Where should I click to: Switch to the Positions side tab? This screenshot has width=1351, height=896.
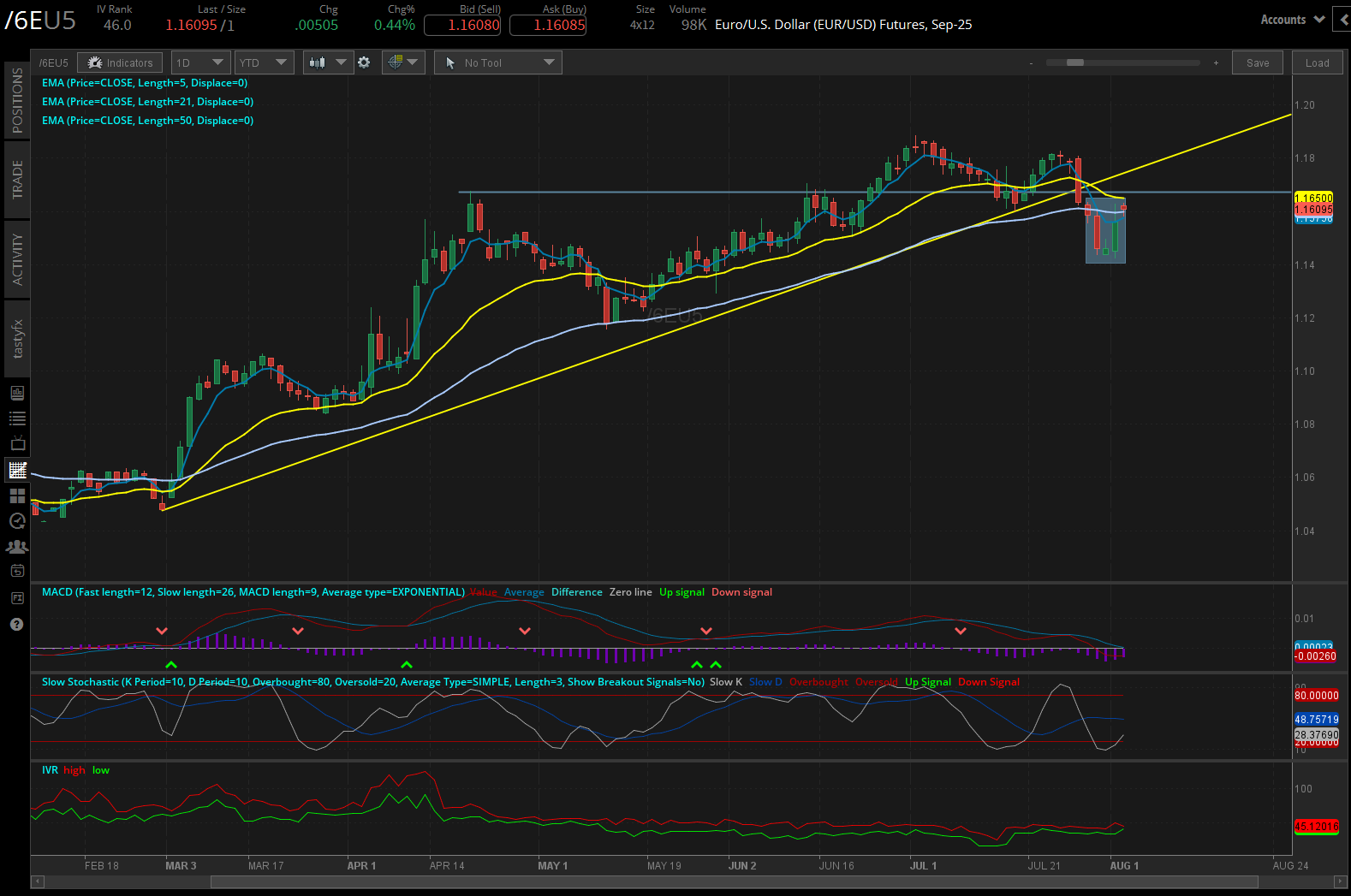click(x=17, y=100)
